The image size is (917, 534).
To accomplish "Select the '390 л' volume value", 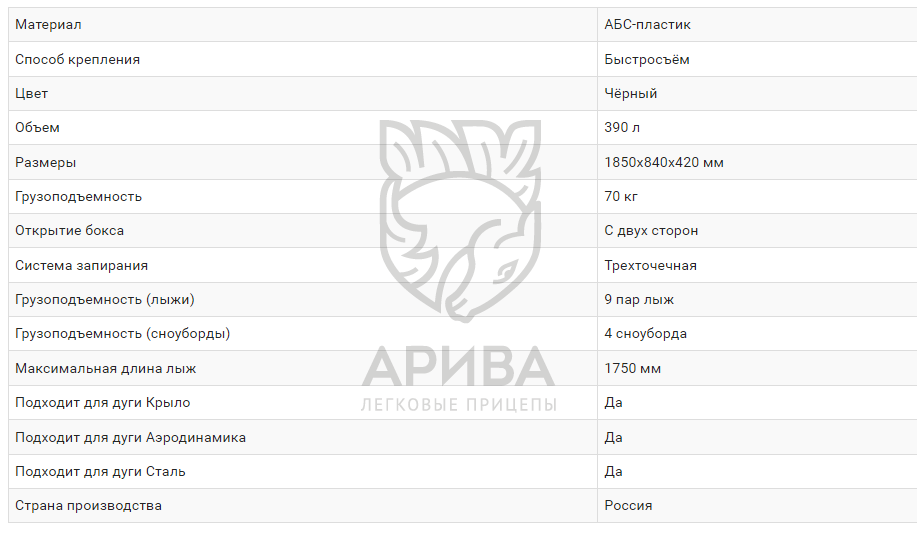I will pos(621,127).
